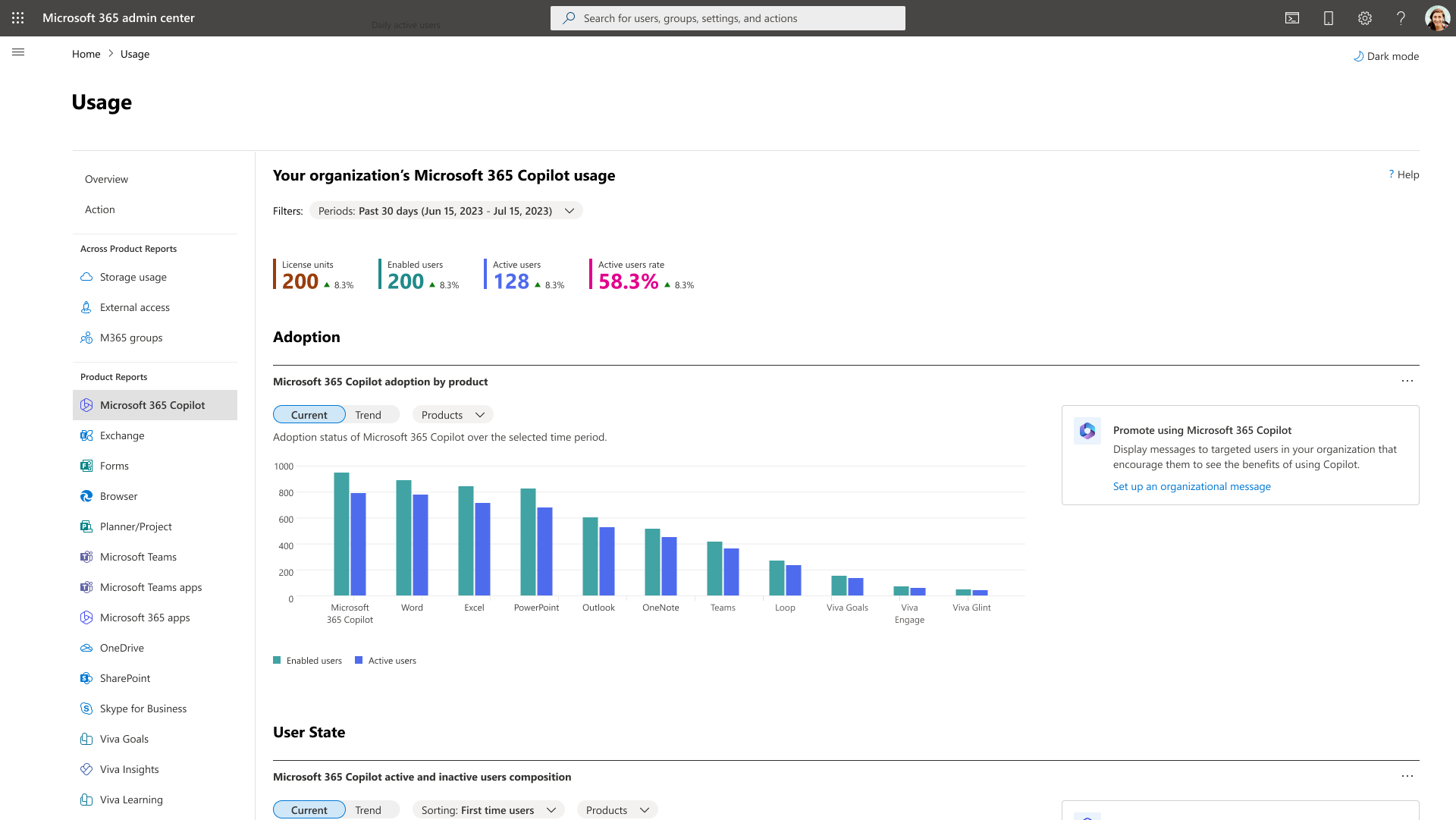Click the help question mark in header
Viewport: 1456px width, 820px height.
pos(1401,18)
